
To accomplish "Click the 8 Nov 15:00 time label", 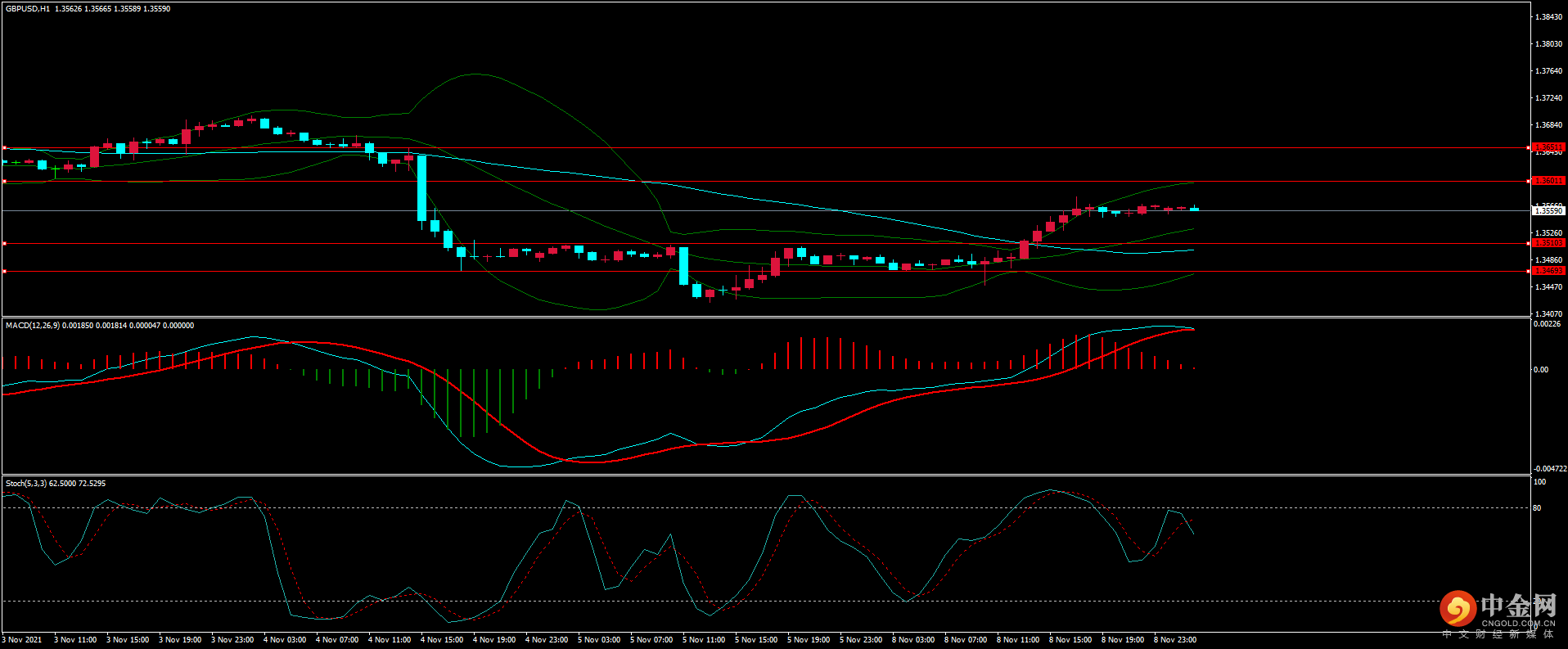I will click(x=1070, y=640).
